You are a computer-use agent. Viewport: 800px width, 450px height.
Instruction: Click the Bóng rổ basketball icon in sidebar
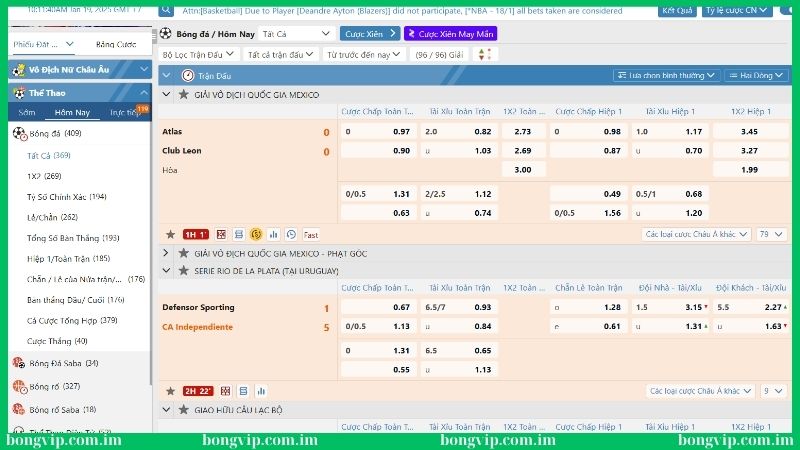[x=18, y=386]
